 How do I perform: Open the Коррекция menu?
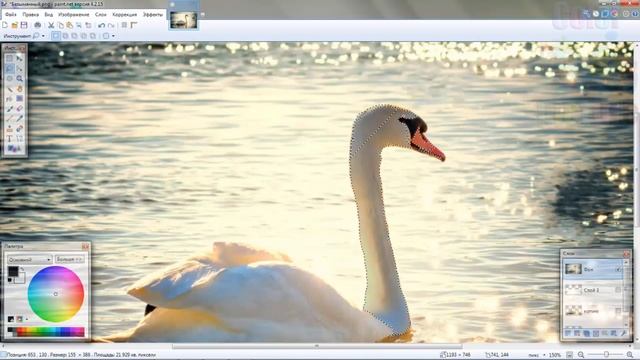(x=124, y=14)
